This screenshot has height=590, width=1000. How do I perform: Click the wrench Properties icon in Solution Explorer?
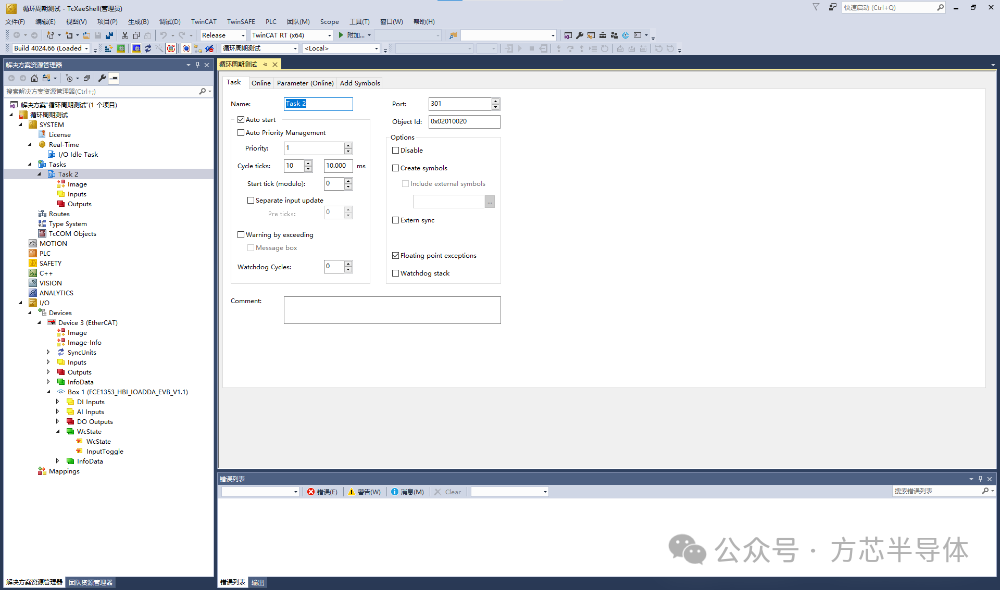[101, 78]
